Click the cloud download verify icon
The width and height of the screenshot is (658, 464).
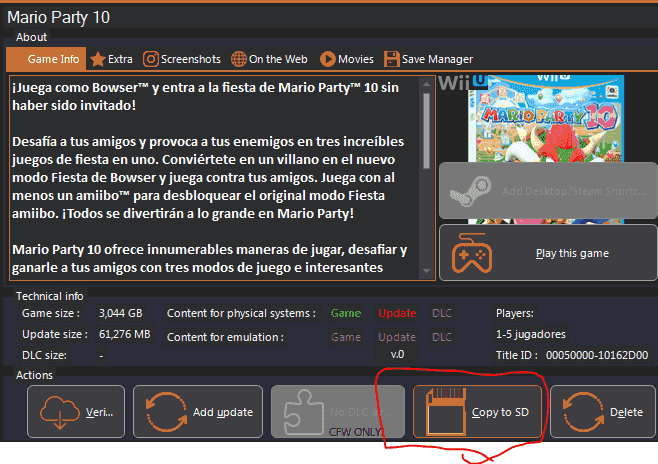[x=60, y=412]
